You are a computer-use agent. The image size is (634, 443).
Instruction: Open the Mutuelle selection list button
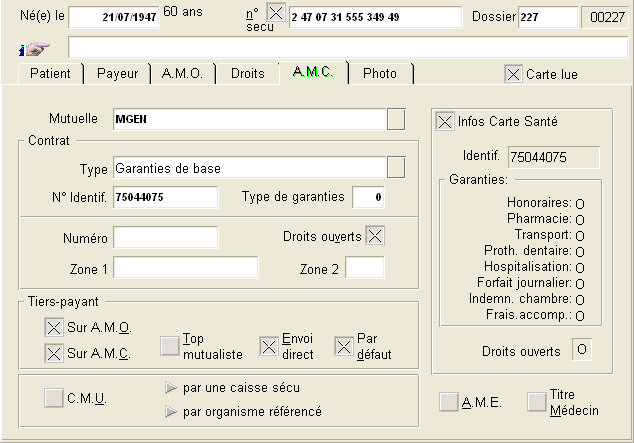396,120
